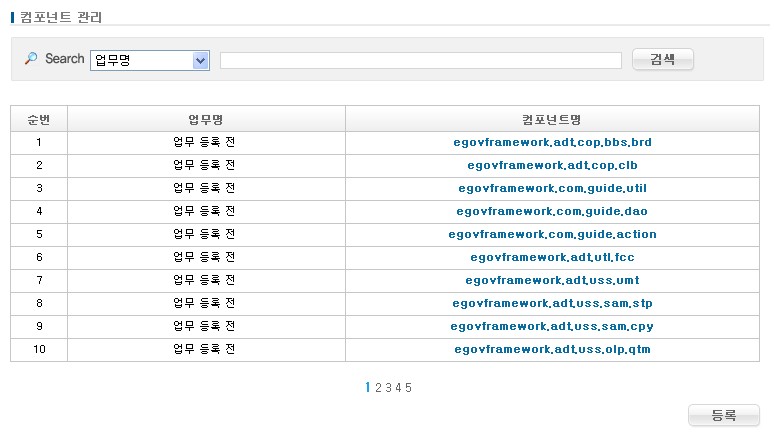The height and width of the screenshot is (433, 774).
Task: Click egovframework.adt.uss.sam.cpy component link
Action: pyautogui.click(x=552, y=327)
